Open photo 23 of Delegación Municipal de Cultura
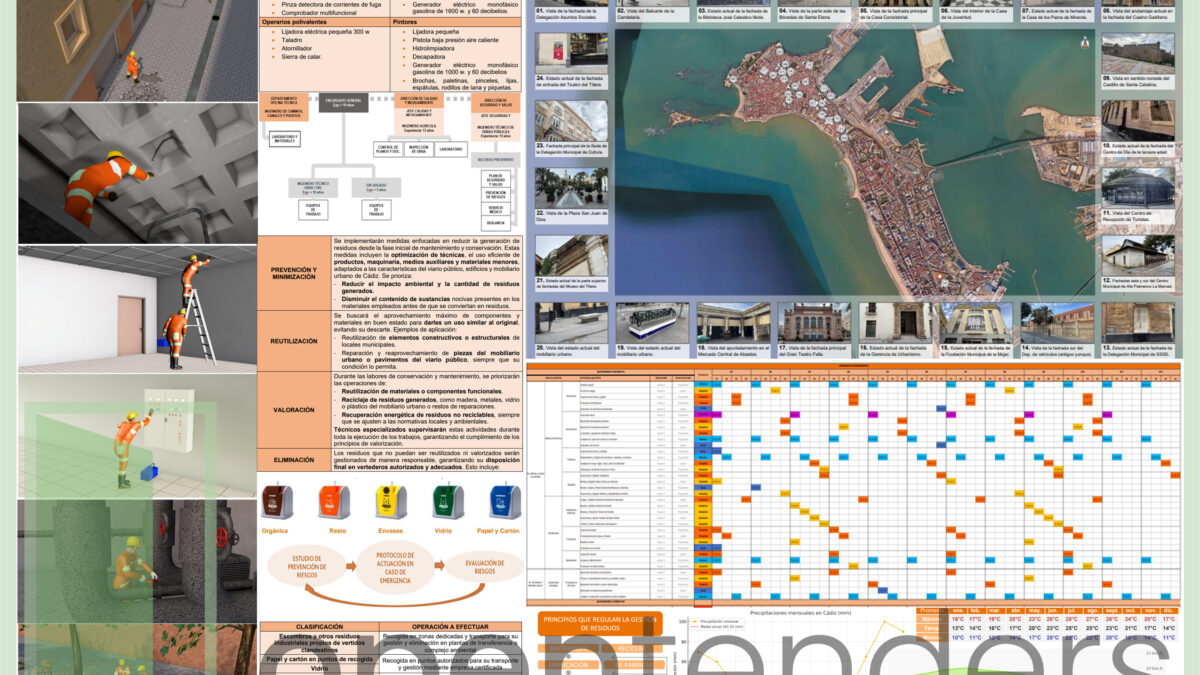This screenshot has width=1200, height=675. pyautogui.click(x=571, y=120)
